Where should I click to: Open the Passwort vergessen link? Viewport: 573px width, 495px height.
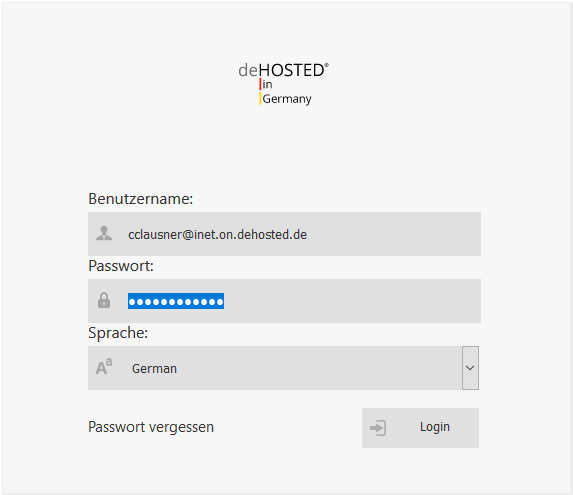click(151, 427)
